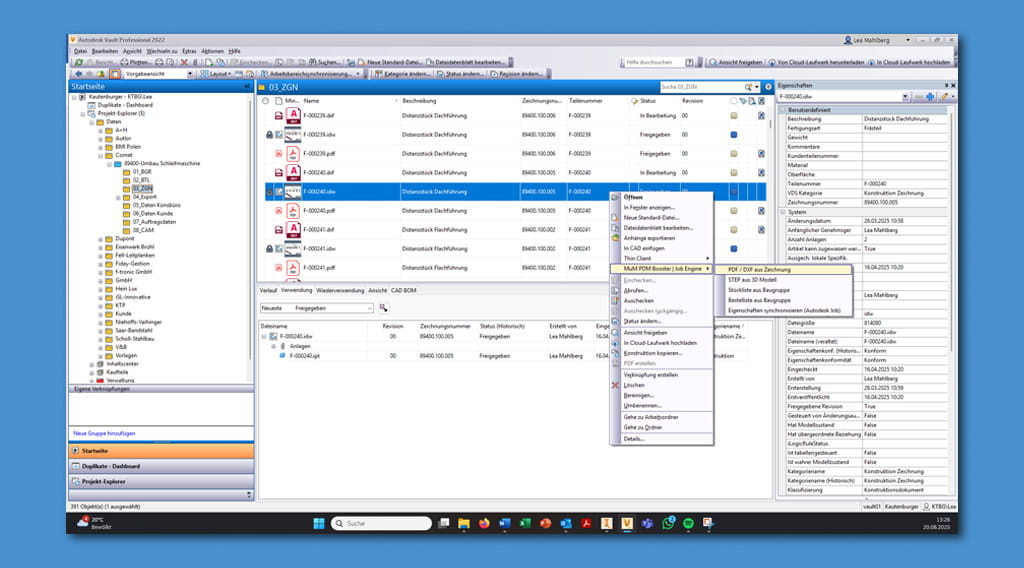The width and height of the screenshot is (1024, 568).
Task: Toggle the select-all circle in file list header
Action: click(265, 101)
